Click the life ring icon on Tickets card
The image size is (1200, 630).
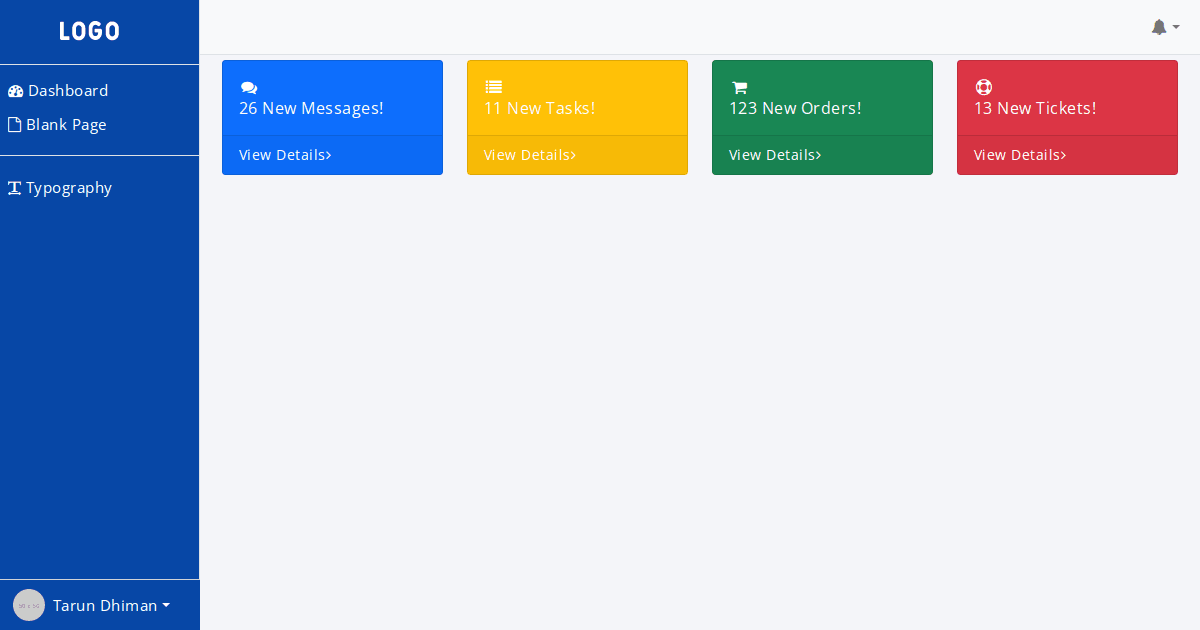(983, 88)
